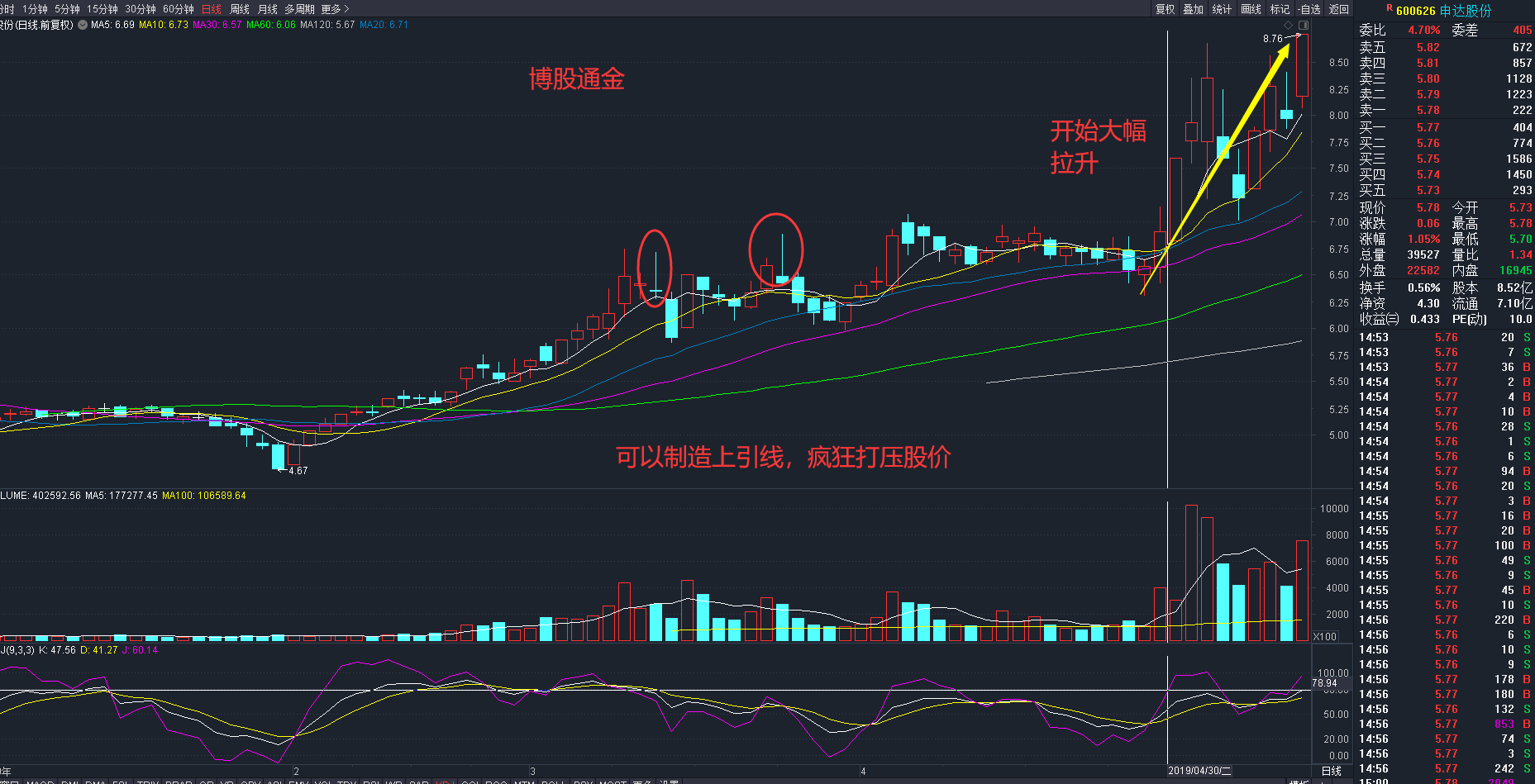This screenshot has width=1535, height=784.
Task: Click the KDJ J: 60.14 value label
Action: (140, 650)
